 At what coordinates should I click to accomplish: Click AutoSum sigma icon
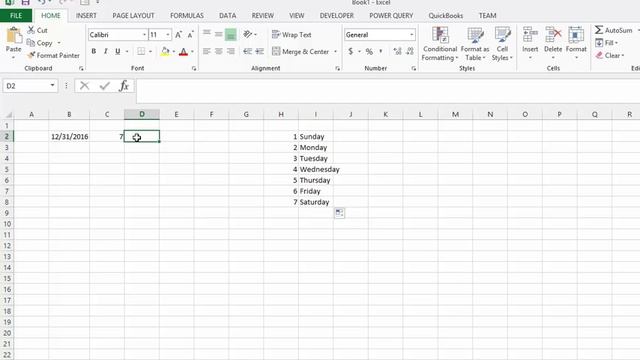click(599, 30)
